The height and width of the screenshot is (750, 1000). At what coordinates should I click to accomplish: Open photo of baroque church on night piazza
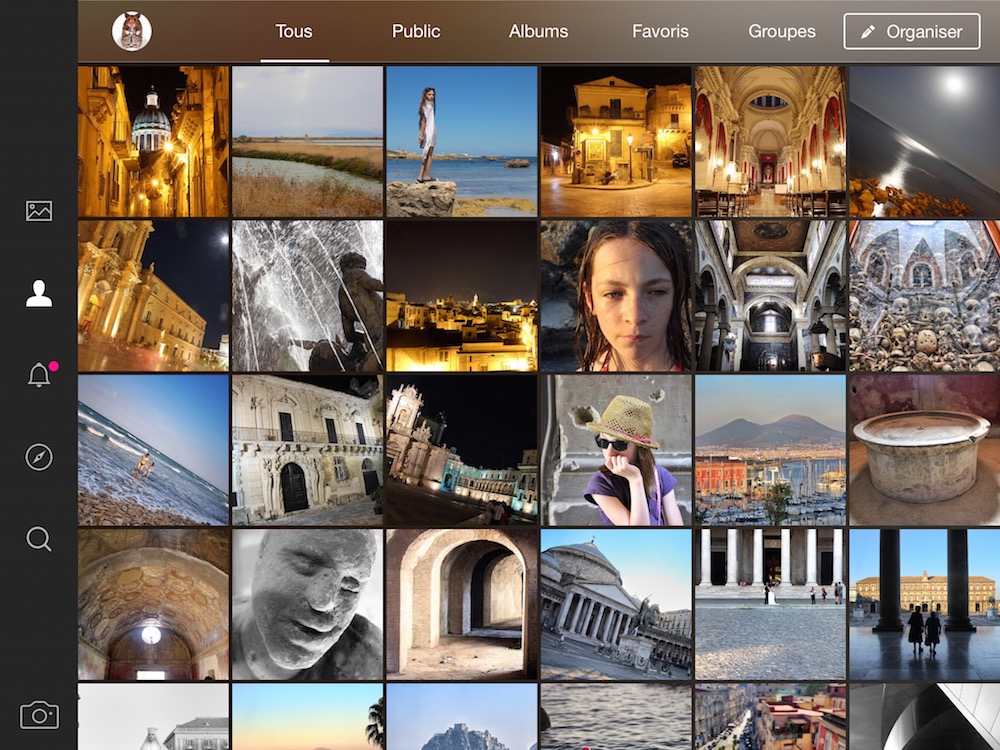click(x=462, y=450)
